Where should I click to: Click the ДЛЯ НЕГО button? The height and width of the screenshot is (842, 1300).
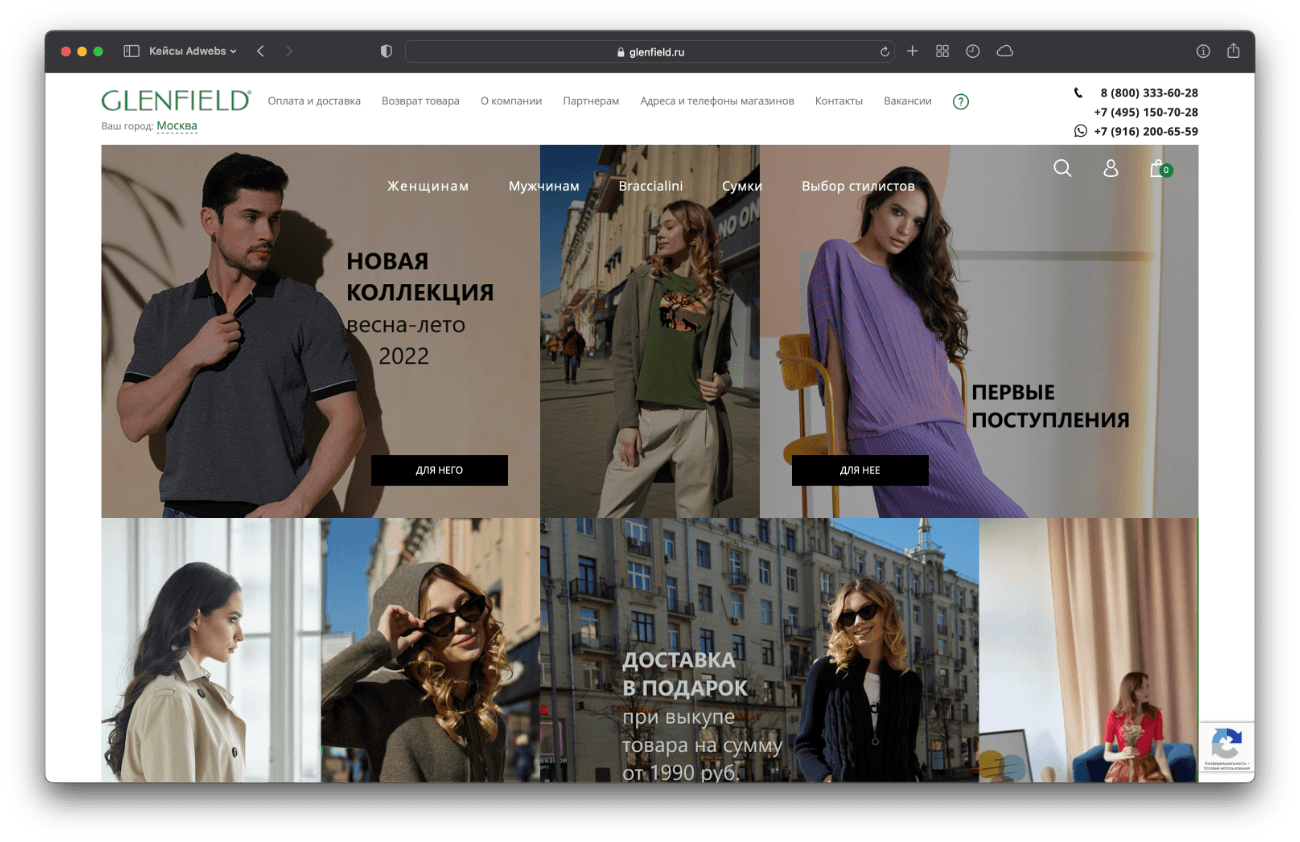pyautogui.click(x=439, y=470)
